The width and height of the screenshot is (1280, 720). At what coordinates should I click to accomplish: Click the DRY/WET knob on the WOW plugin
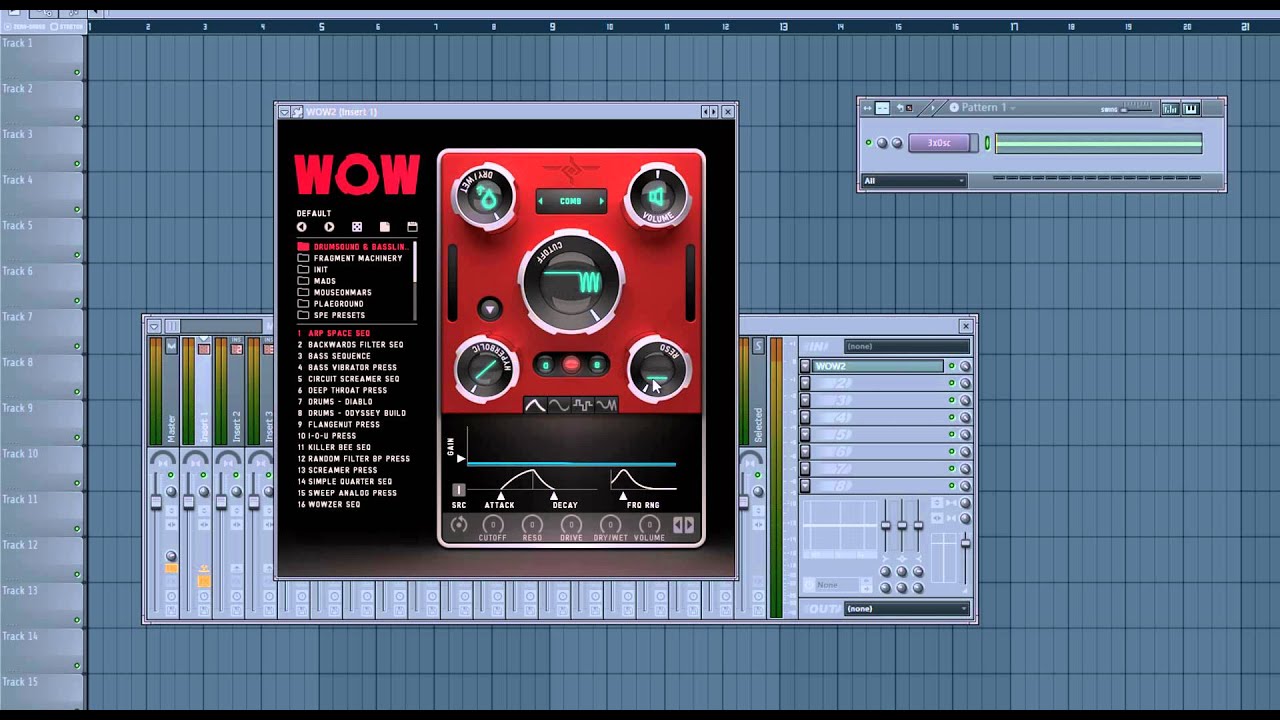(x=486, y=197)
